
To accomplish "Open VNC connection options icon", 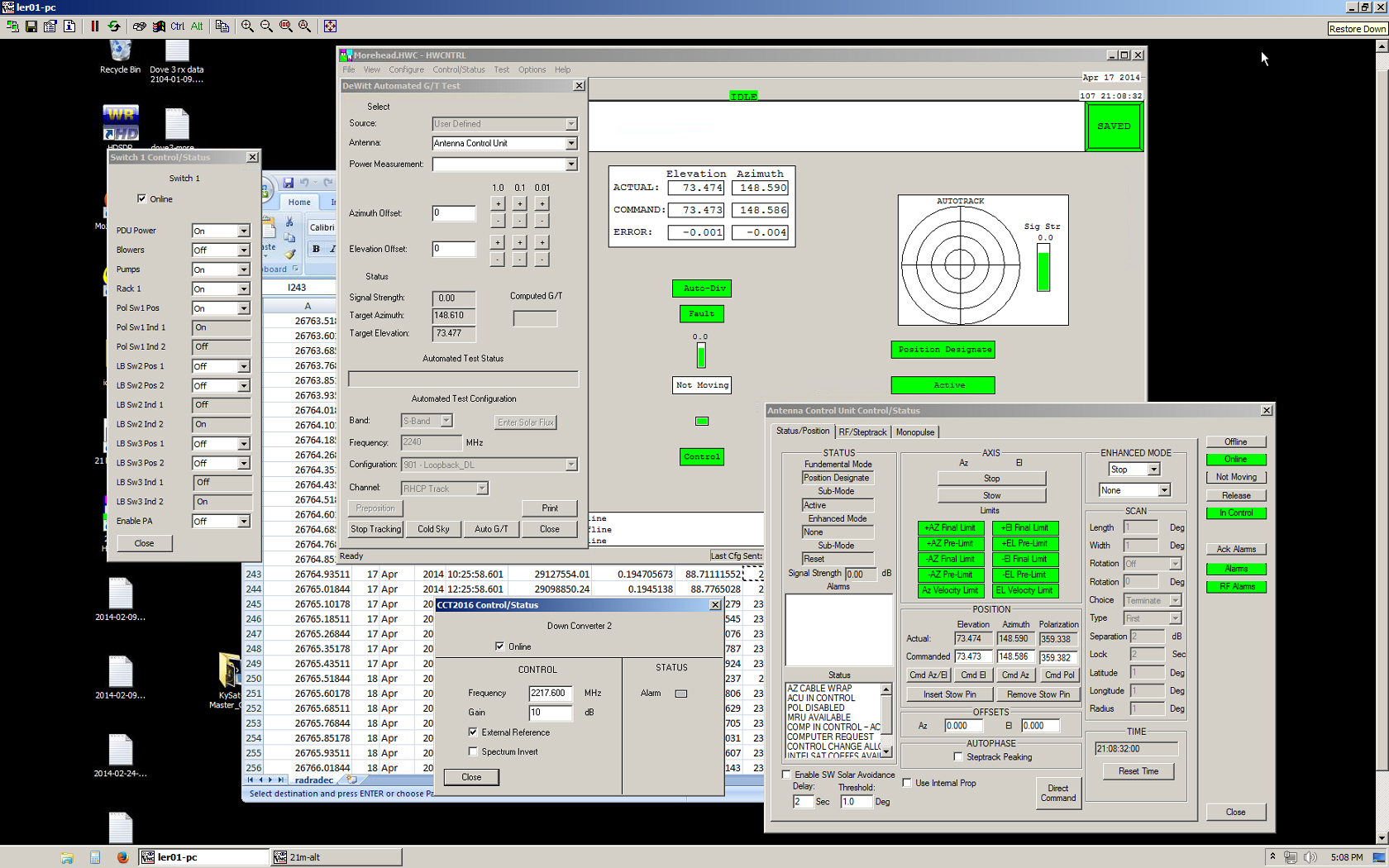I will [50, 26].
